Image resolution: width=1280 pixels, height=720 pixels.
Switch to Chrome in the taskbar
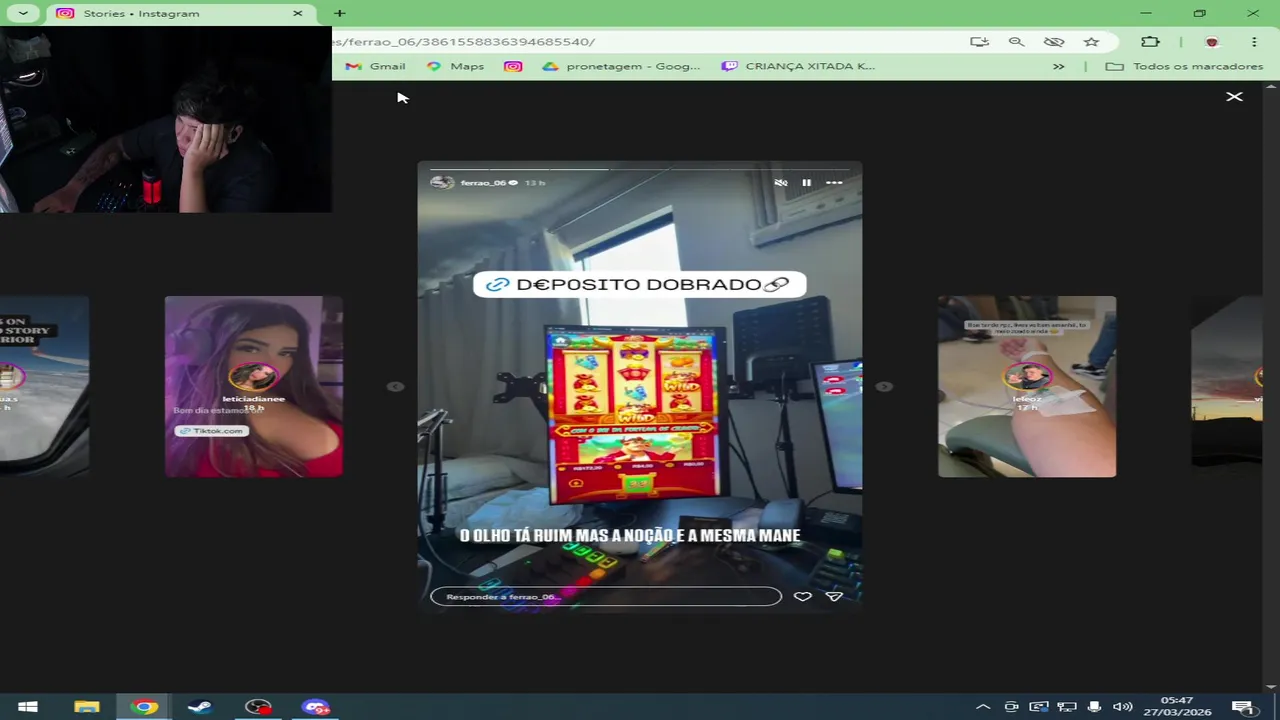144,707
